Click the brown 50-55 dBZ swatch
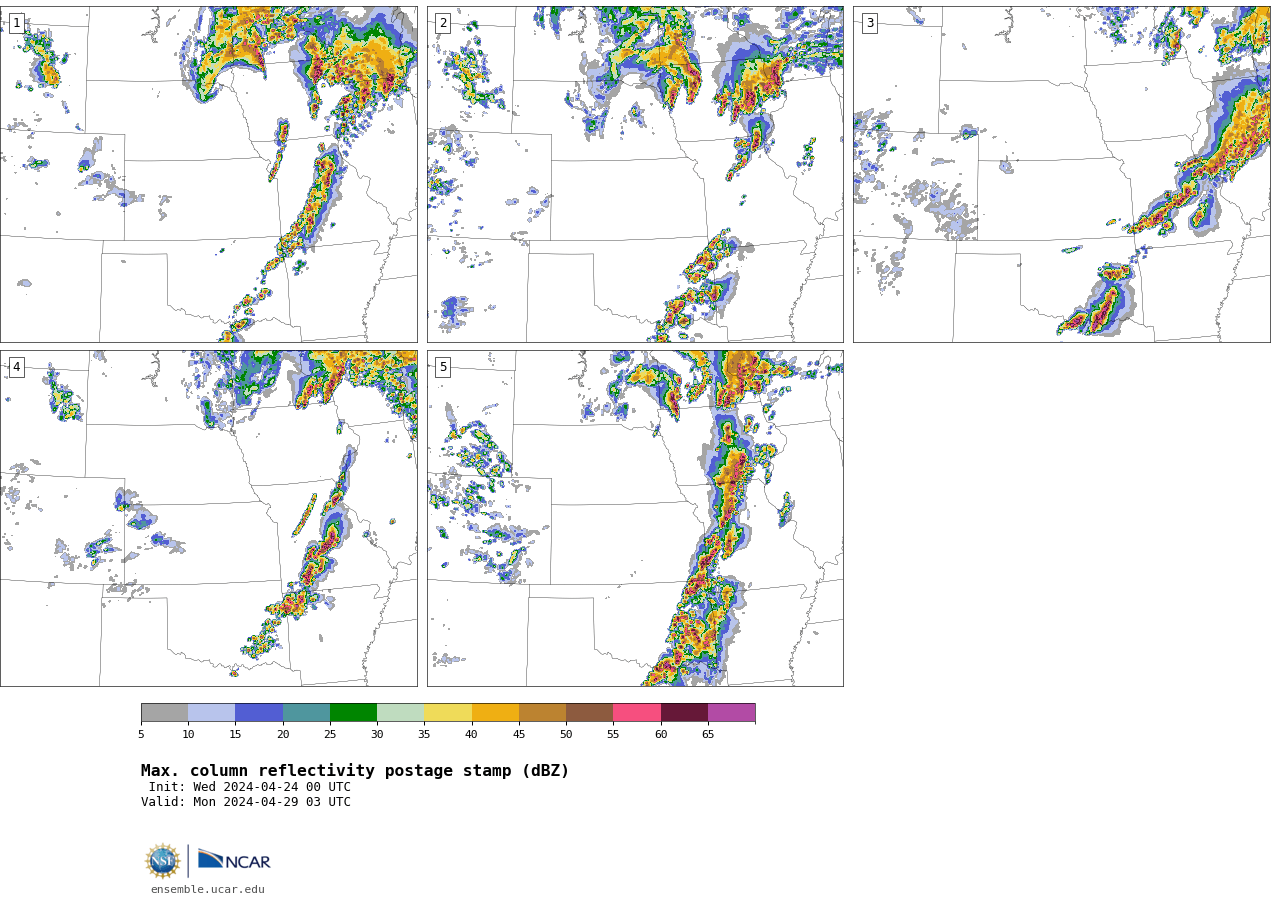 pos(589,713)
